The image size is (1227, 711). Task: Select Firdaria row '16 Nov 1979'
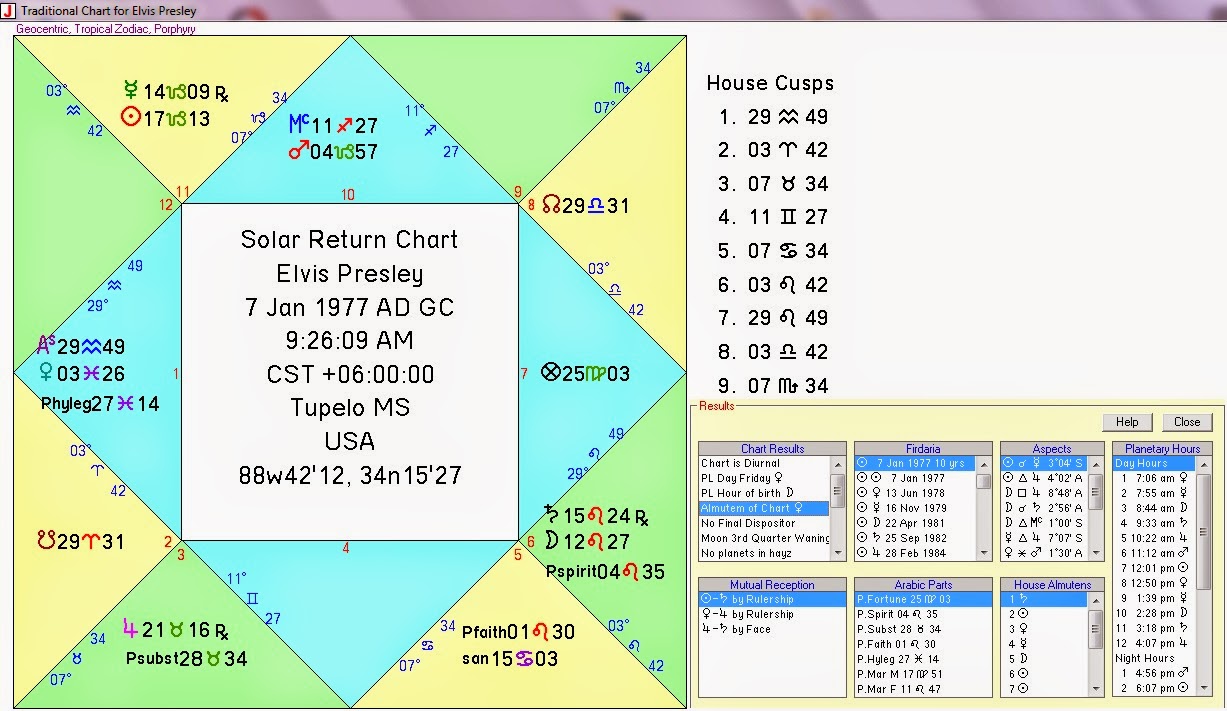pos(915,509)
